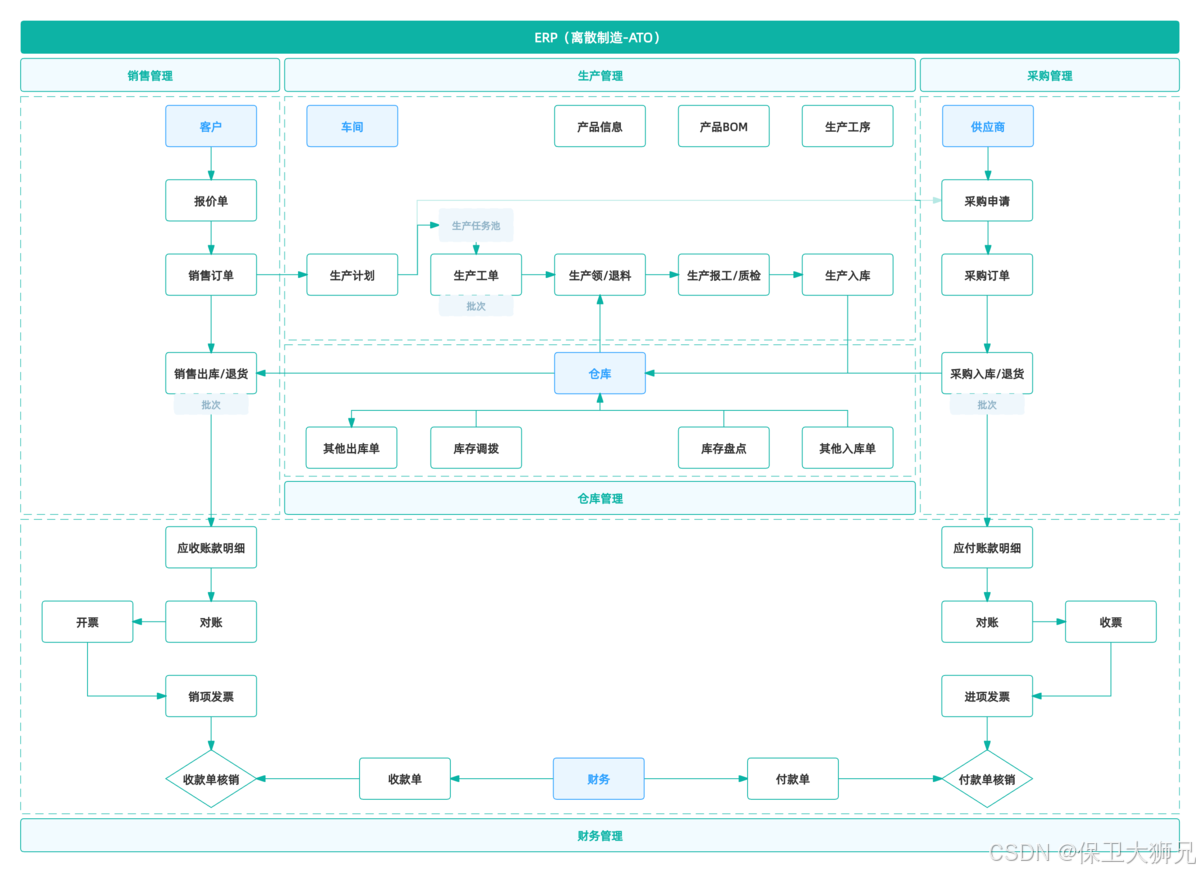Click the 付款单核销 diamond
Viewport: 1200px width, 872px height.
pyautogui.click(x=988, y=779)
